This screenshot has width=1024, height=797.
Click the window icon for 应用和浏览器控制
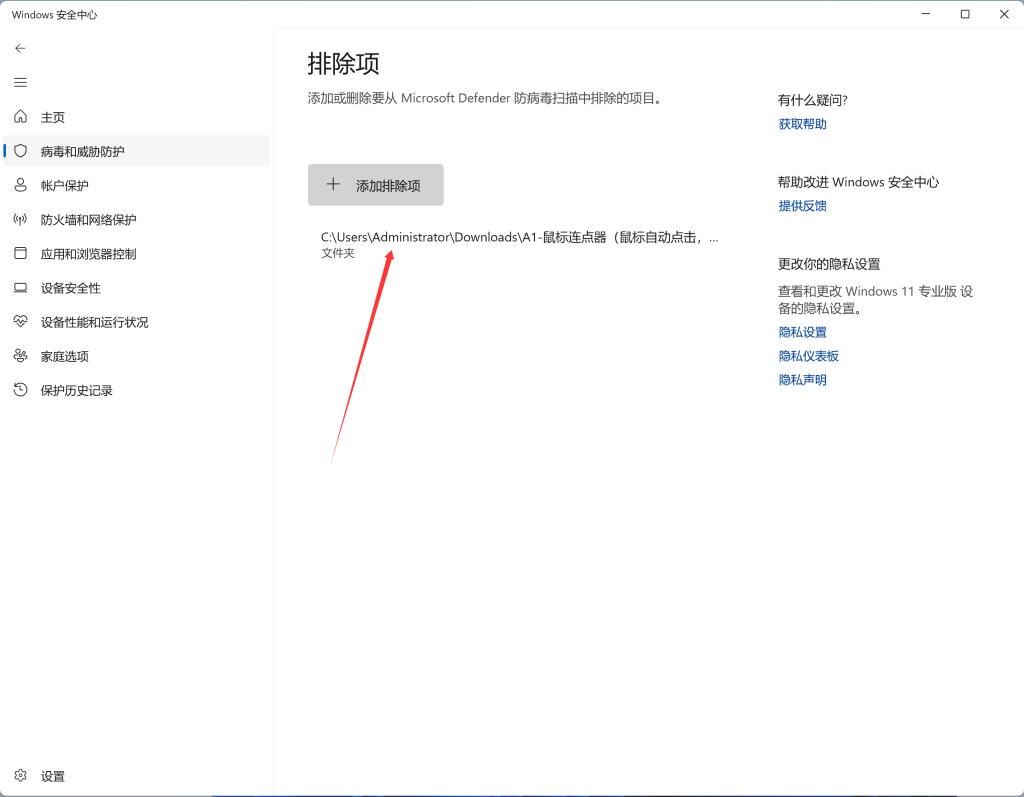pyautogui.click(x=20, y=253)
